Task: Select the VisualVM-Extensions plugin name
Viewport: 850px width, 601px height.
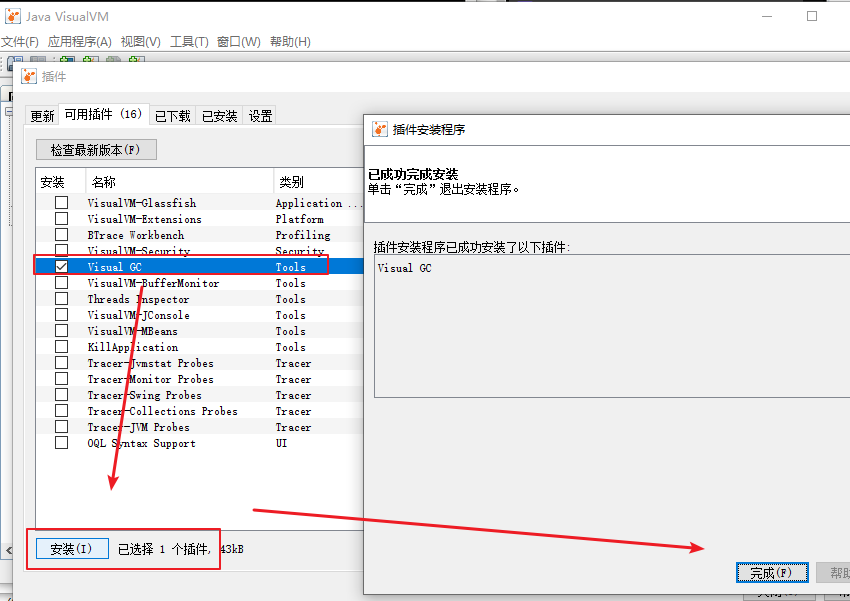Action: (x=144, y=219)
